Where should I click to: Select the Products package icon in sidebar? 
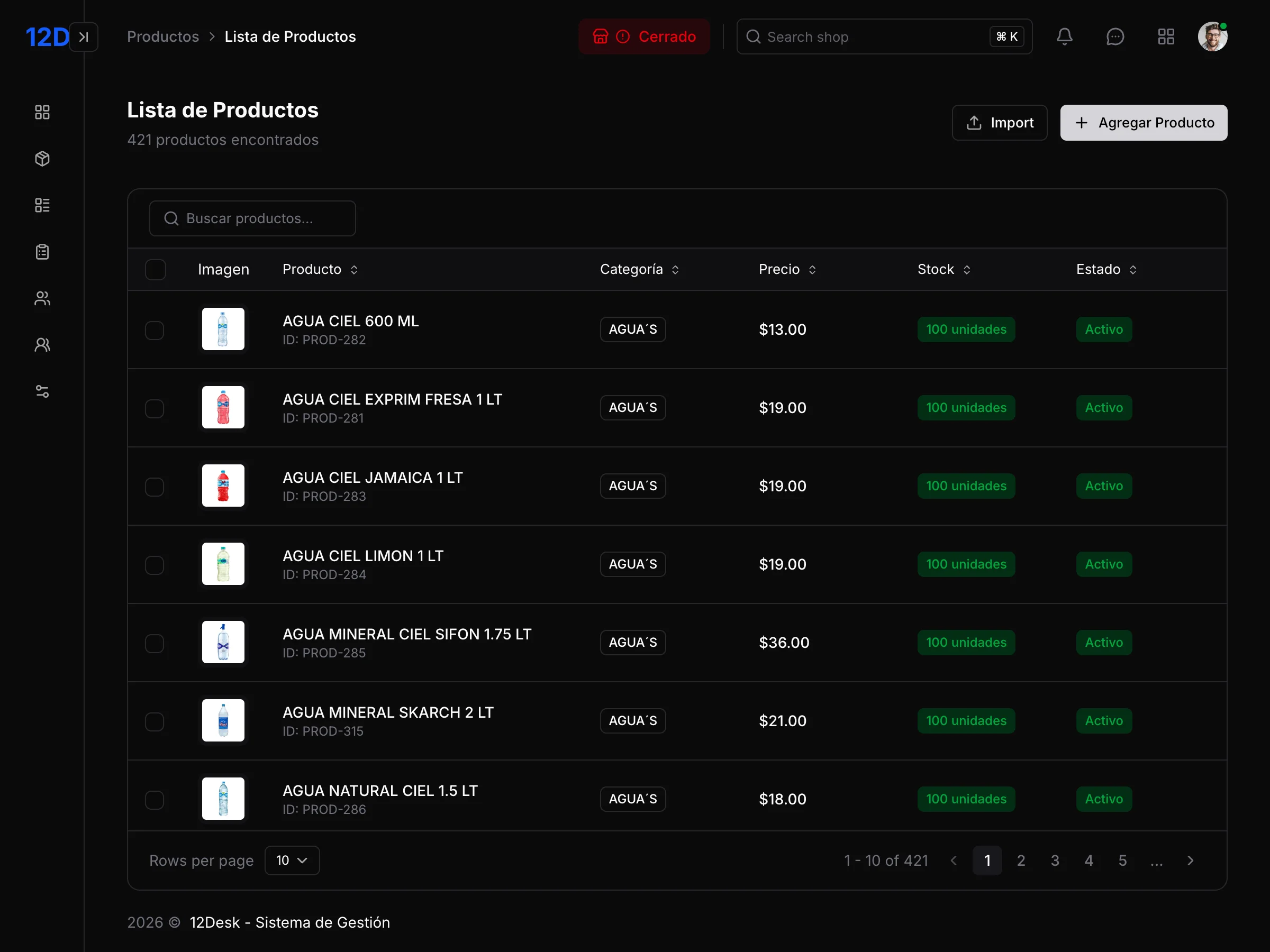42,159
